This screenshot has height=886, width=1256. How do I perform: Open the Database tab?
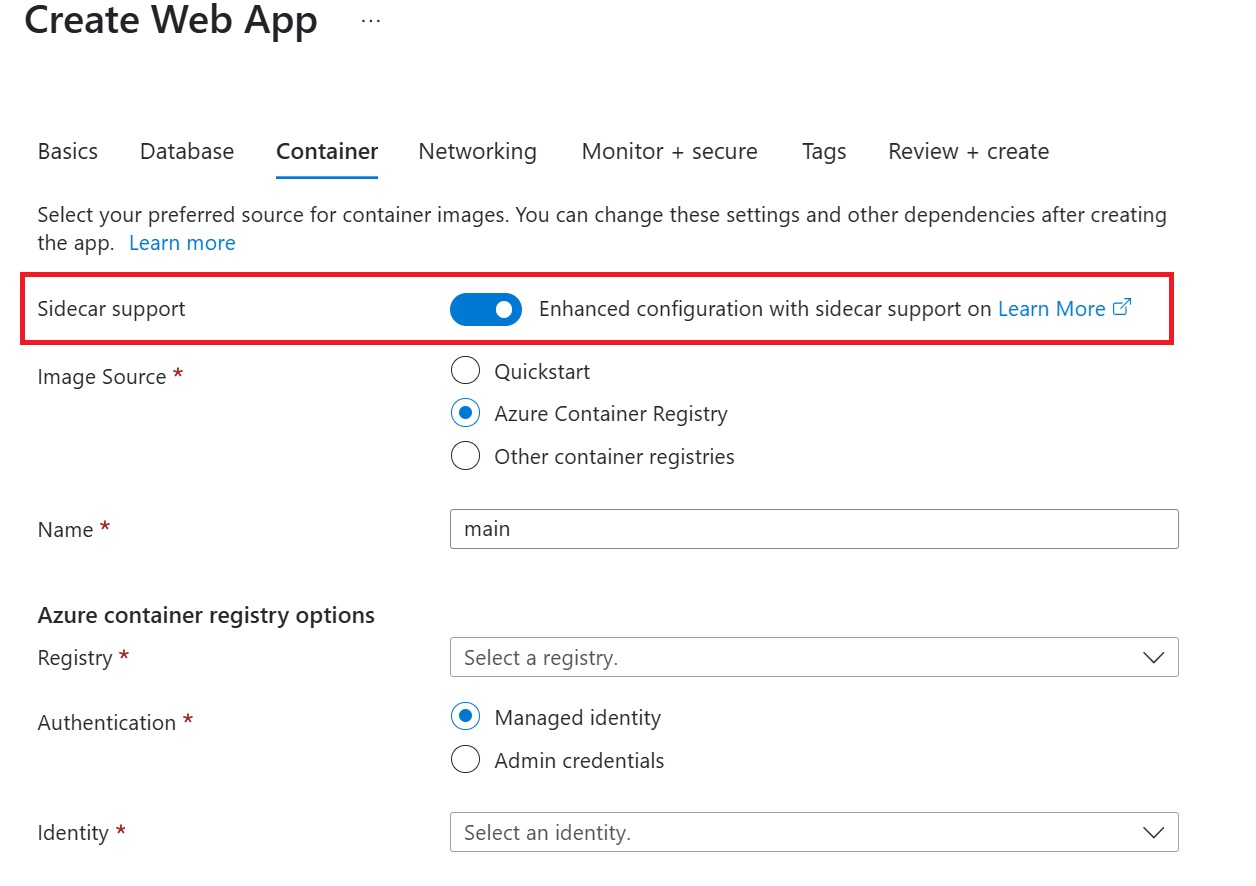(186, 151)
